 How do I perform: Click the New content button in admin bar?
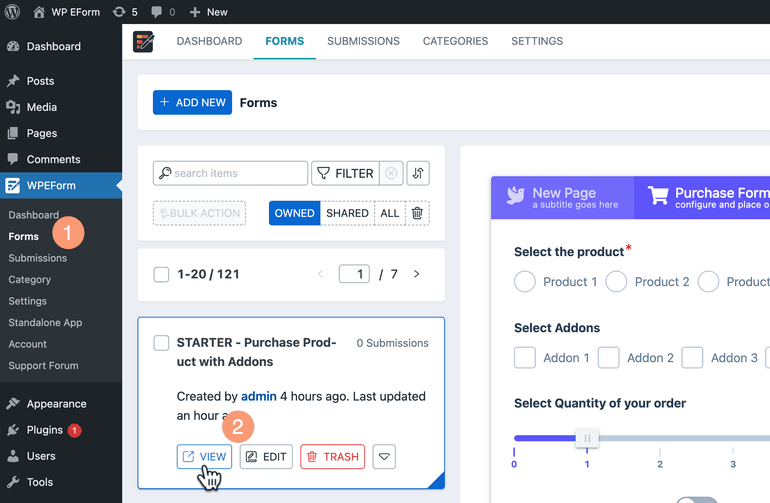click(x=209, y=12)
